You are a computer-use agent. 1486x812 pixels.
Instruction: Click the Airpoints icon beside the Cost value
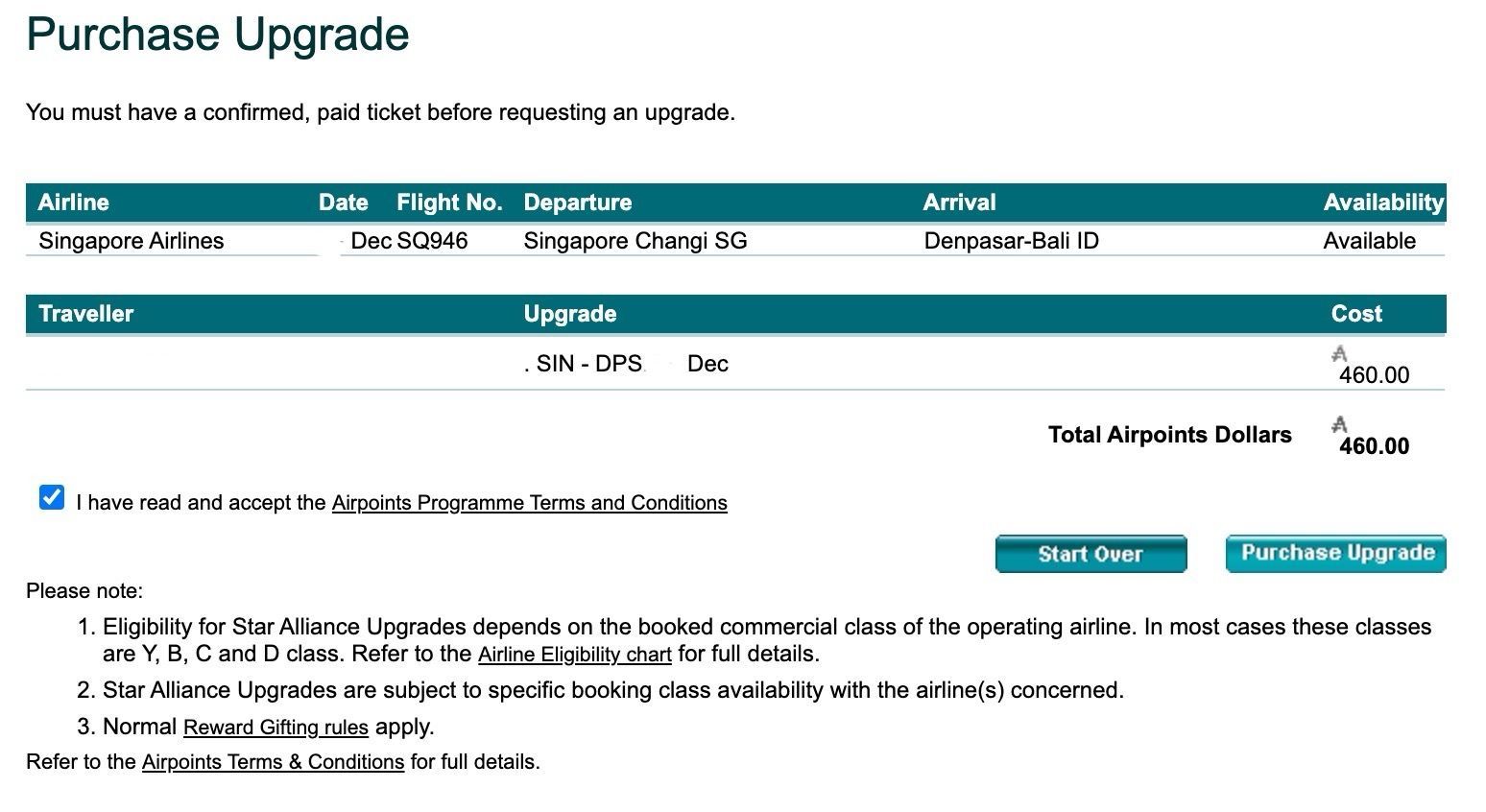tap(1339, 354)
